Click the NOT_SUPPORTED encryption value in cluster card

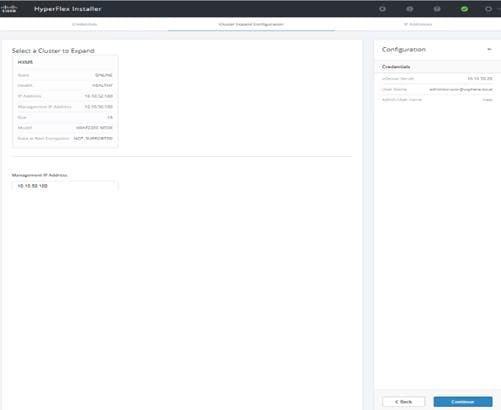coord(93,138)
